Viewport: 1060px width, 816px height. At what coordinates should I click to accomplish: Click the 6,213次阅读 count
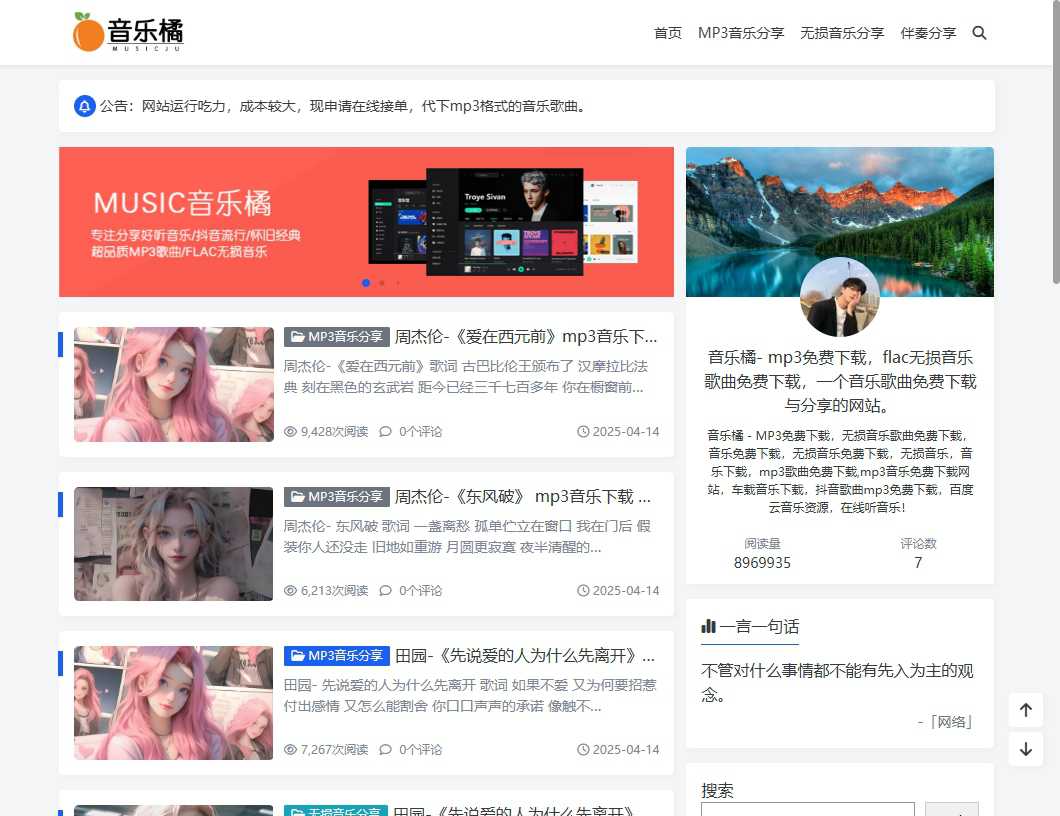[334, 590]
